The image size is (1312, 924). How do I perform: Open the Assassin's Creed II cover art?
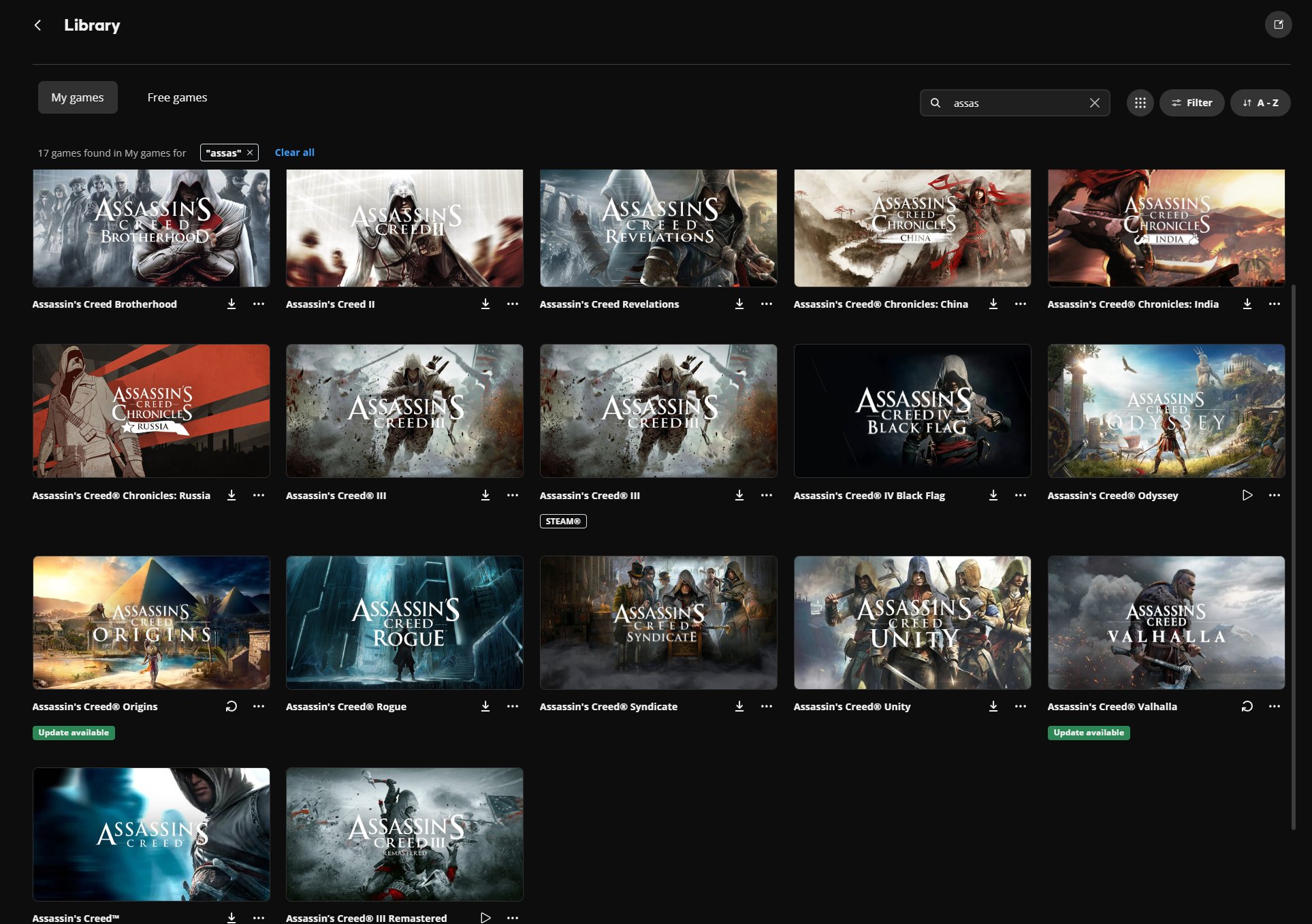click(404, 228)
